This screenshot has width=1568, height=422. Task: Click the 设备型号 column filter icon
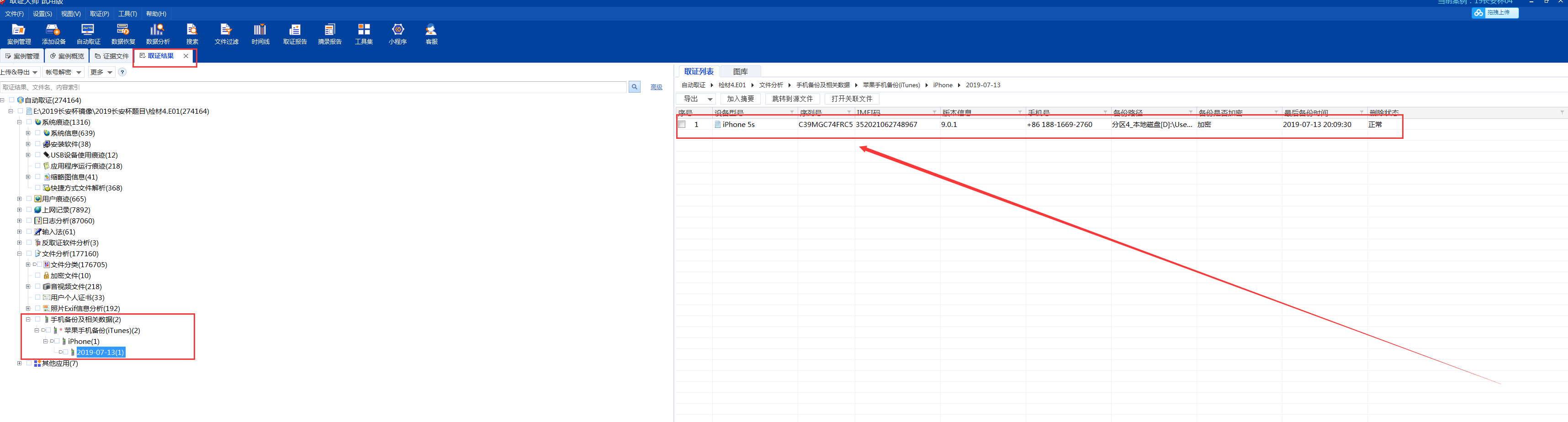click(791, 112)
